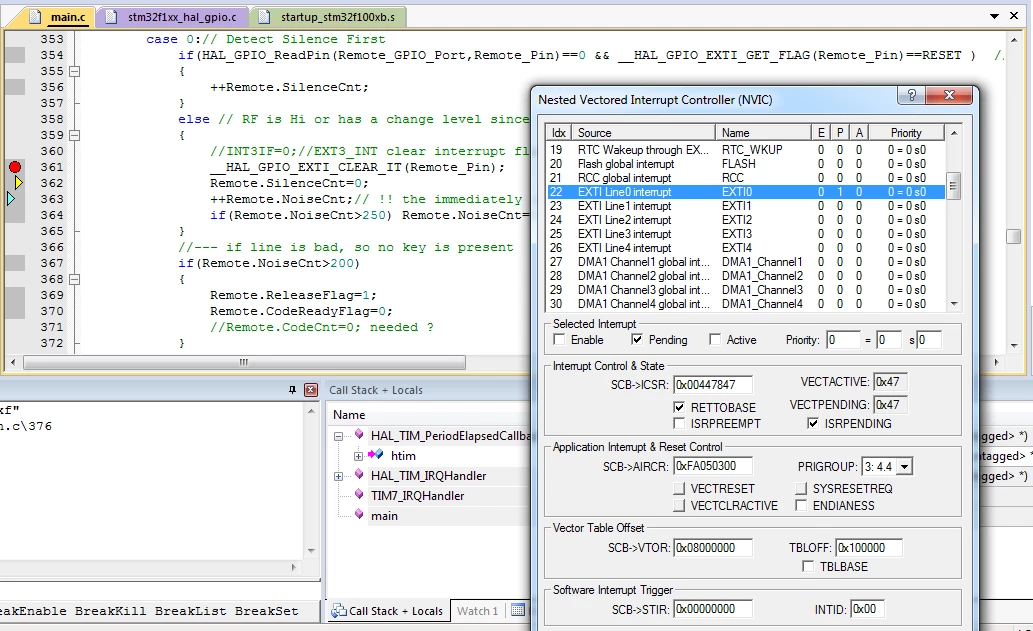This screenshot has height=631, width=1033.
Task: Click the INTID input field
Action: click(x=867, y=609)
